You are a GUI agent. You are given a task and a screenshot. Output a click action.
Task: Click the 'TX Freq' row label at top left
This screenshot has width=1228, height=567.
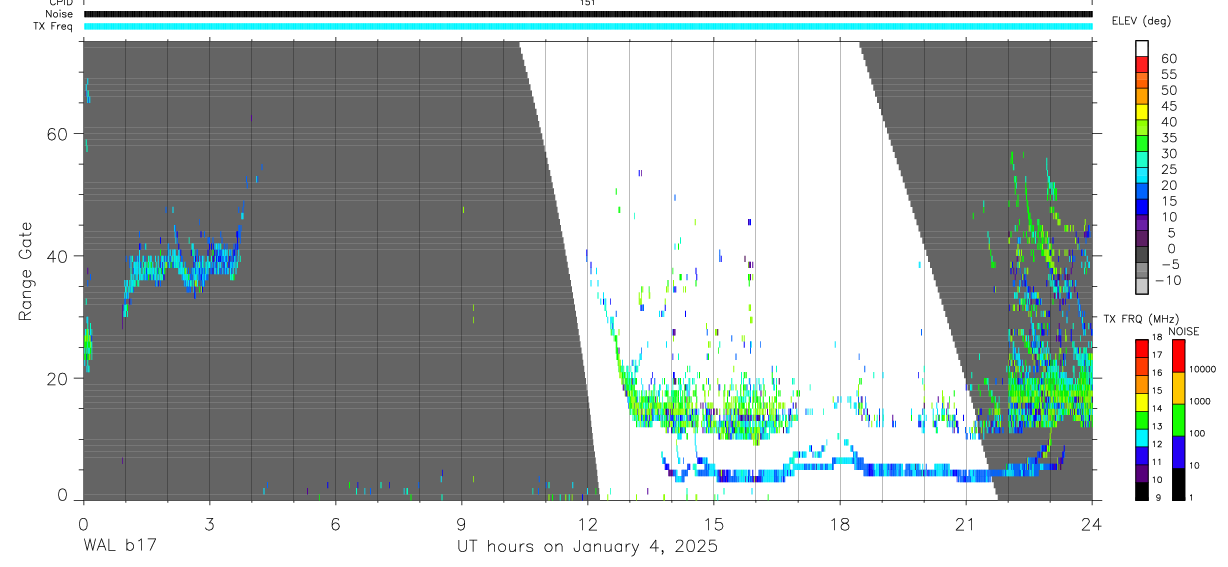click(54, 26)
